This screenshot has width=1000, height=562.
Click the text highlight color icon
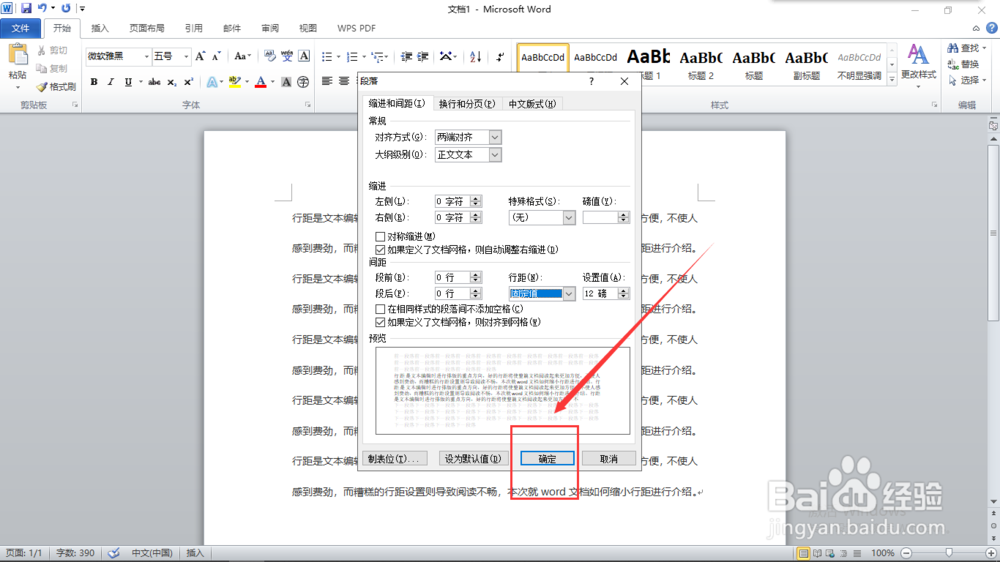234,82
